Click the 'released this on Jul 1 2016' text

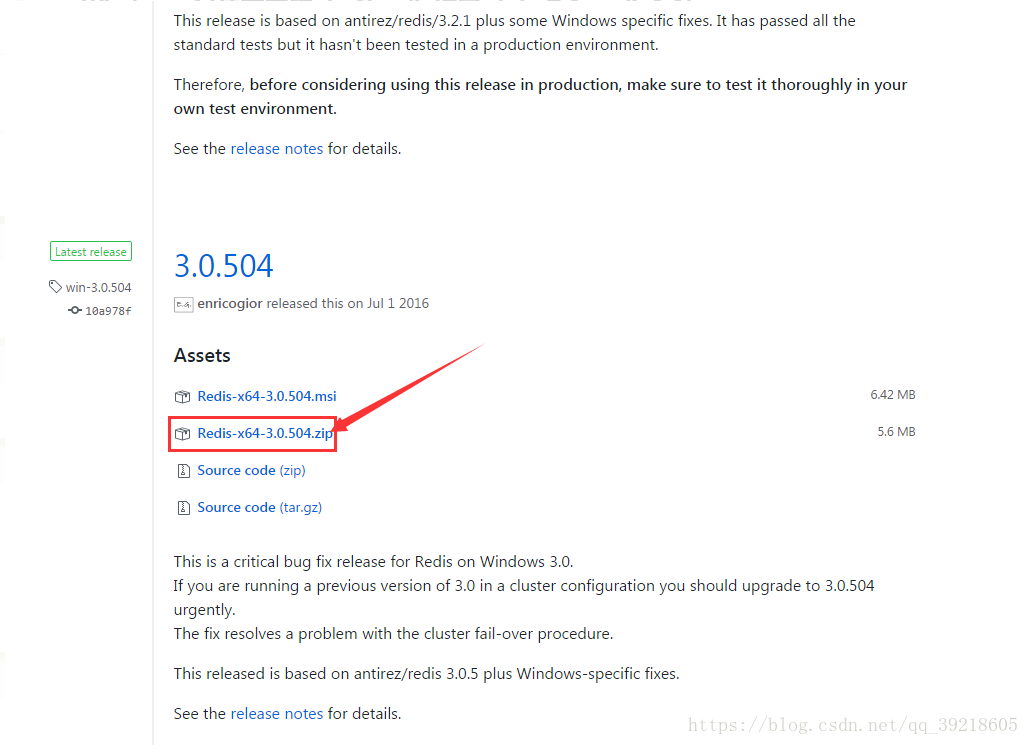(x=347, y=303)
